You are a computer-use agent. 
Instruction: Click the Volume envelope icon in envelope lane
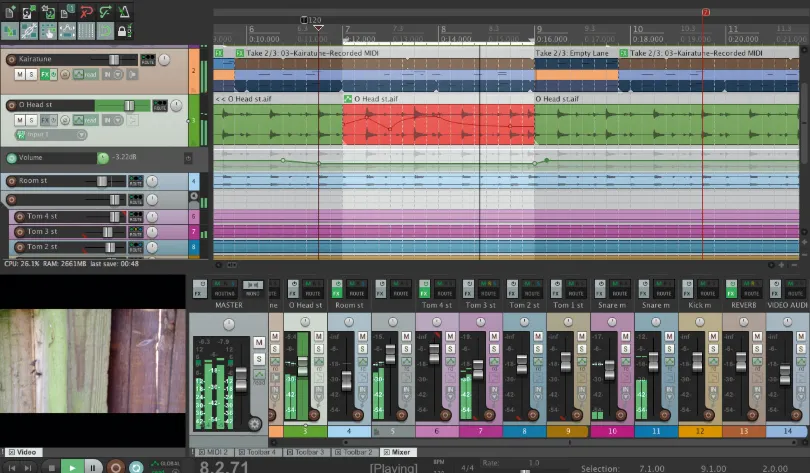point(11,158)
